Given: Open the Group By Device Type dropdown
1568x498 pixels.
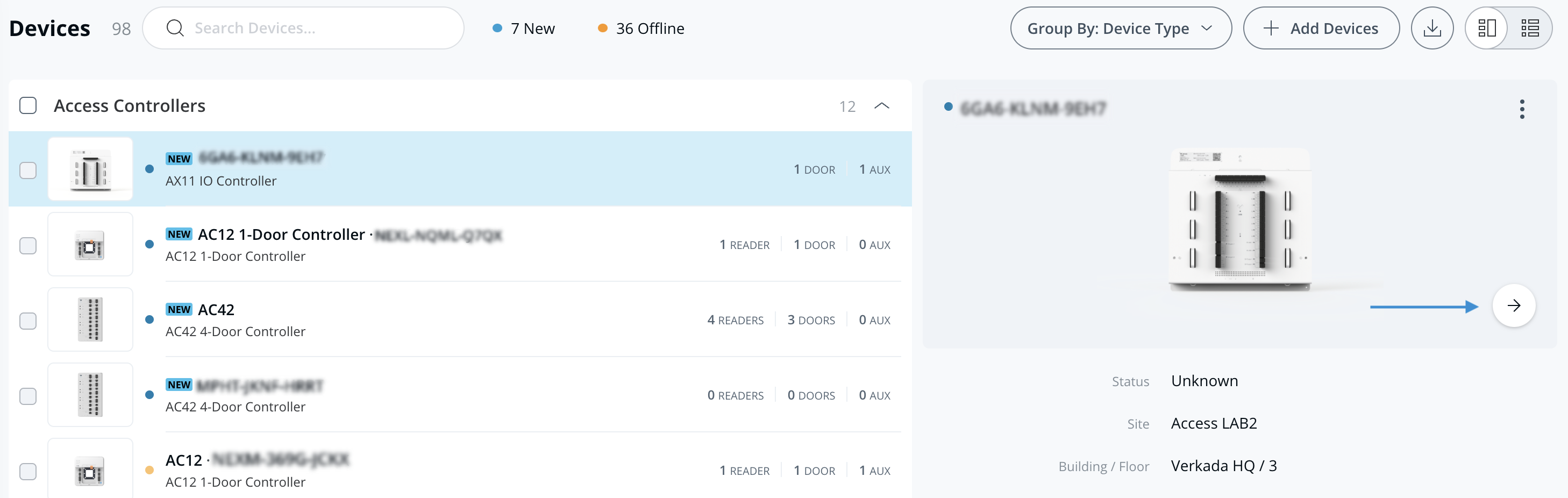Looking at the screenshot, I should pyautogui.click(x=1120, y=28).
